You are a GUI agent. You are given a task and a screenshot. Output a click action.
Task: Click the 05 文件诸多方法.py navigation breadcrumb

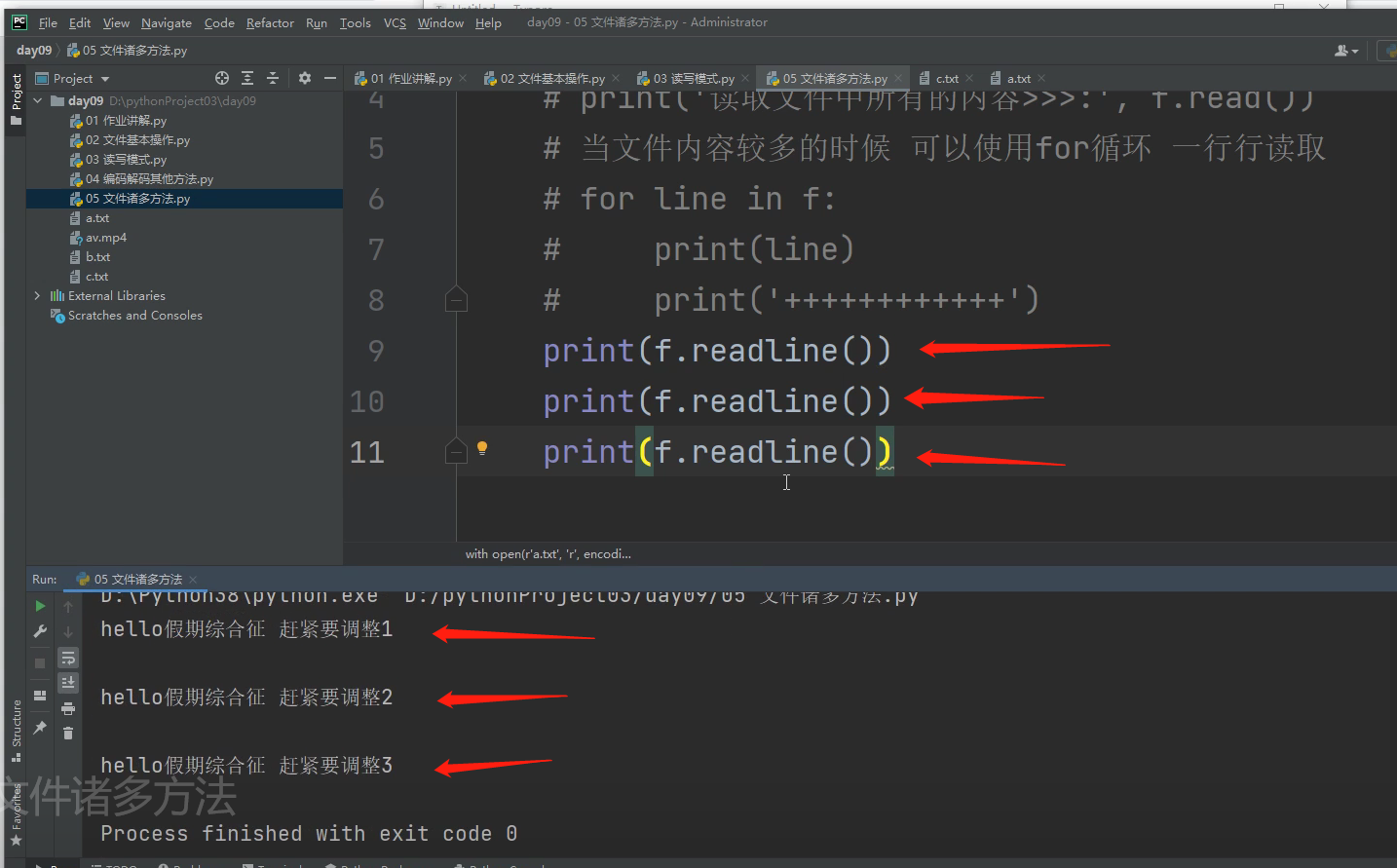[x=127, y=51]
